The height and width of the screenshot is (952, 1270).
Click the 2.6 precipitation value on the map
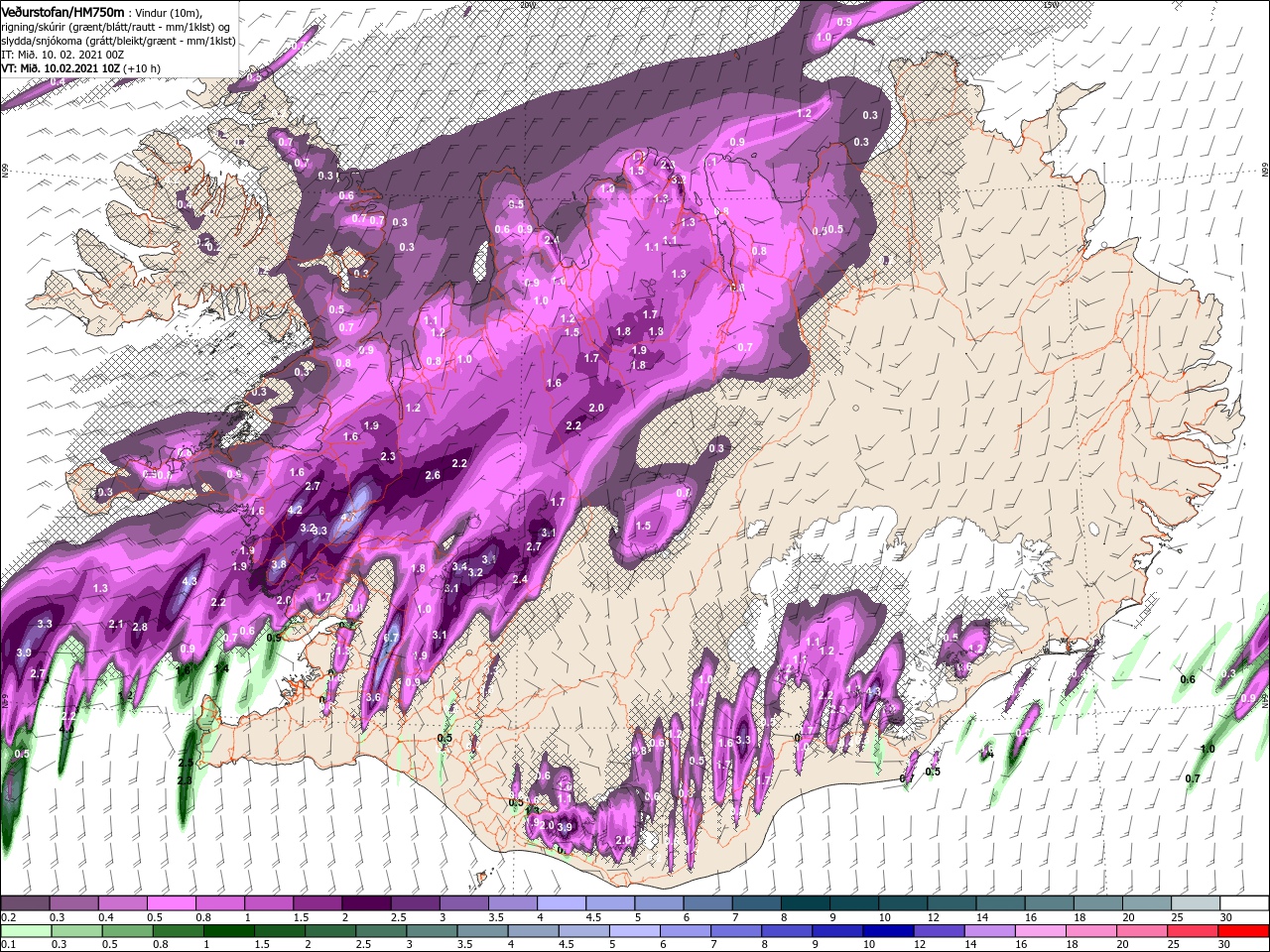(433, 476)
